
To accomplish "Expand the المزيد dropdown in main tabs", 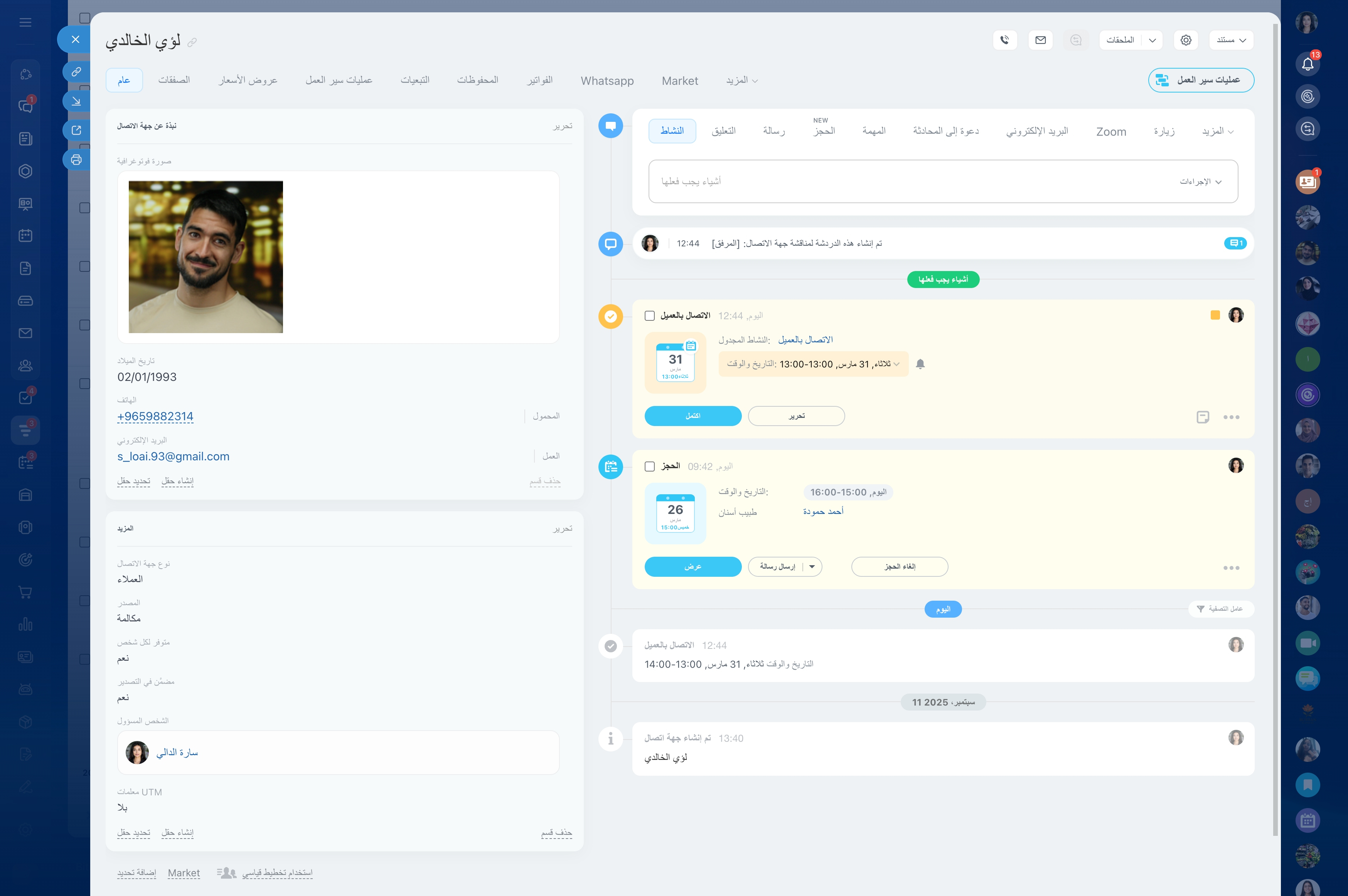I will (742, 81).
